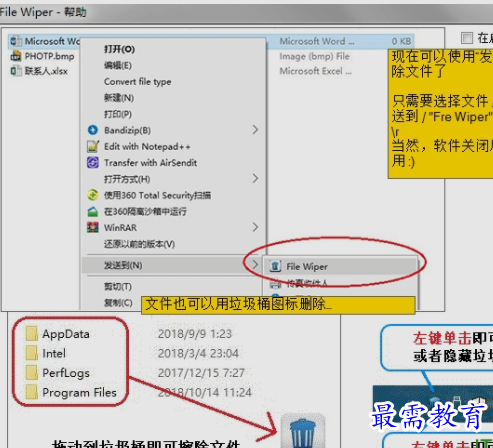Click the 联系人.xlsx Excel file icon
Image resolution: width=493 pixels, height=448 pixels.
coord(16,71)
